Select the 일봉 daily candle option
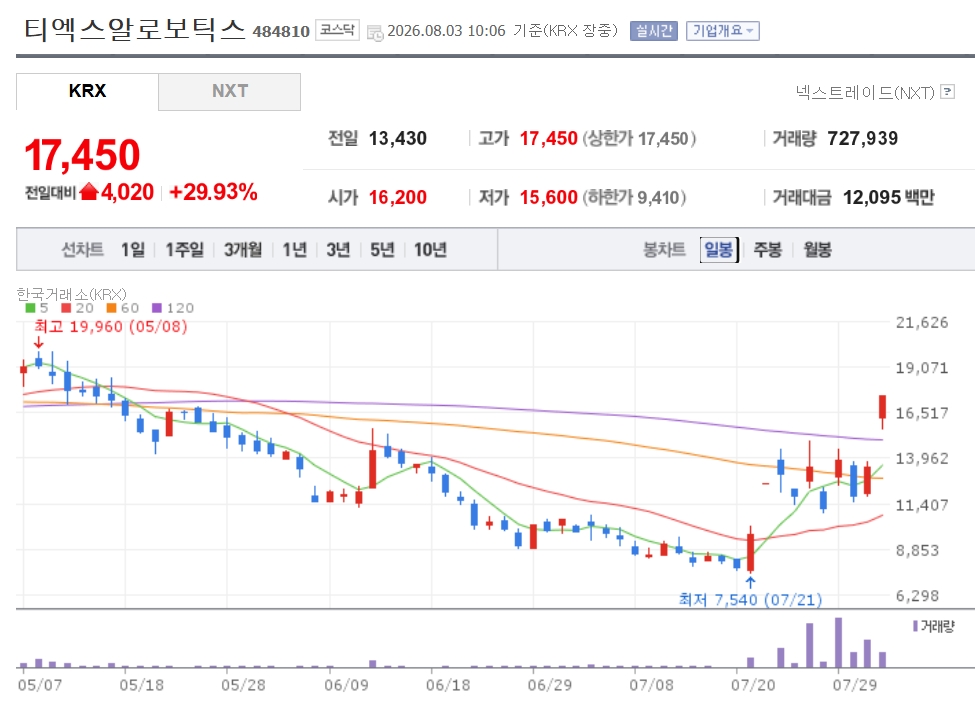The height and width of the screenshot is (712, 975). click(x=719, y=249)
